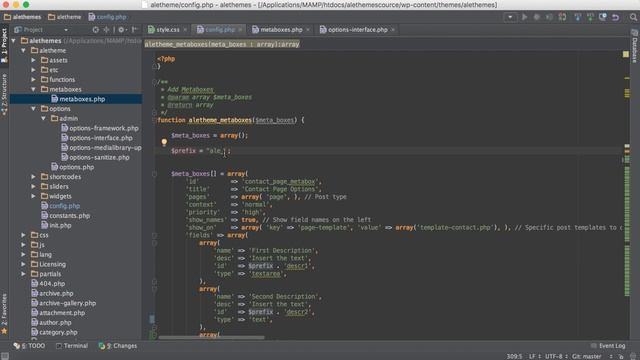This screenshot has width=640, height=360.
Task: Close the style.css tab
Action: click(x=185, y=30)
